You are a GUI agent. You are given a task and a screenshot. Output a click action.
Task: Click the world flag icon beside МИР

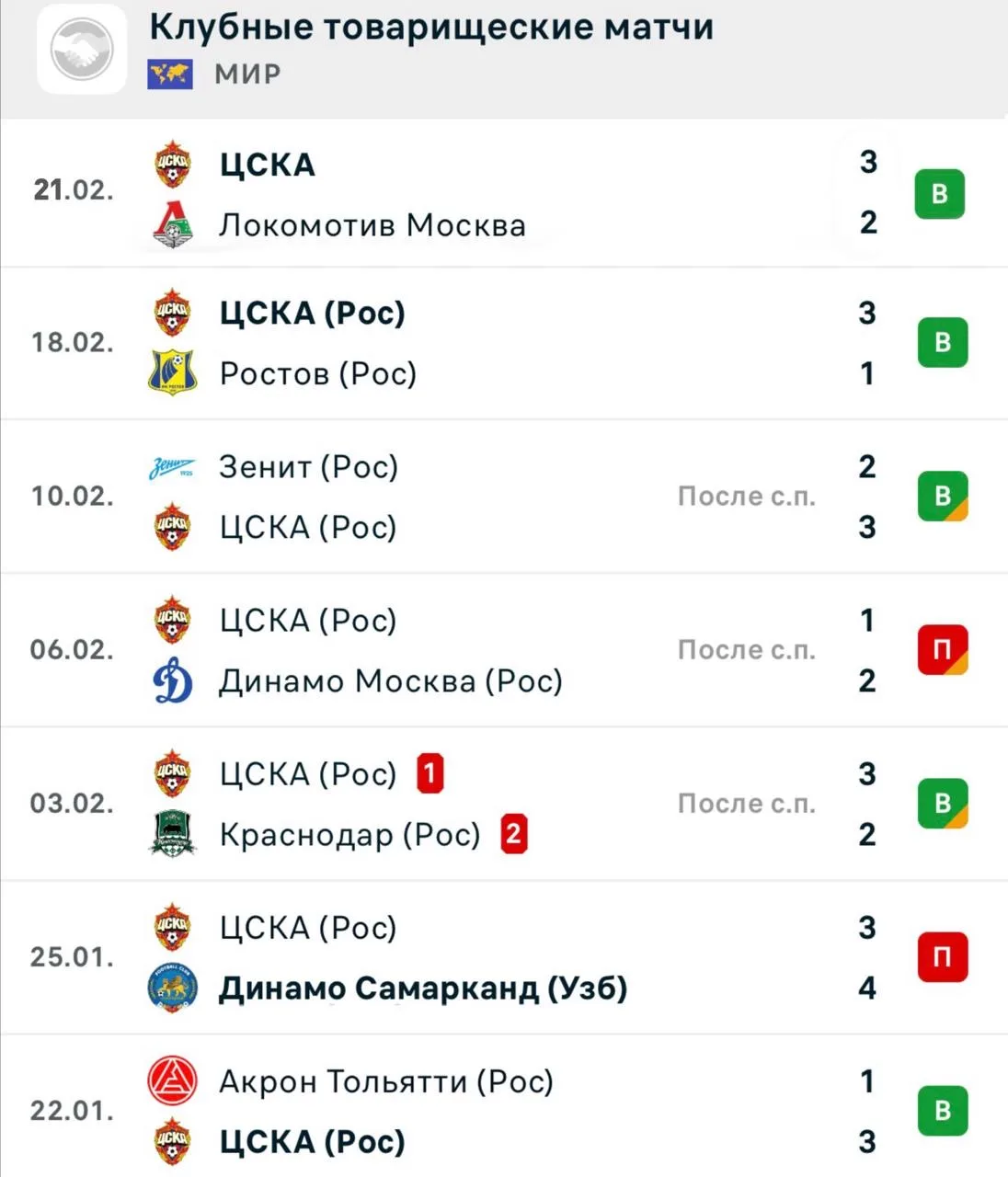point(170,74)
